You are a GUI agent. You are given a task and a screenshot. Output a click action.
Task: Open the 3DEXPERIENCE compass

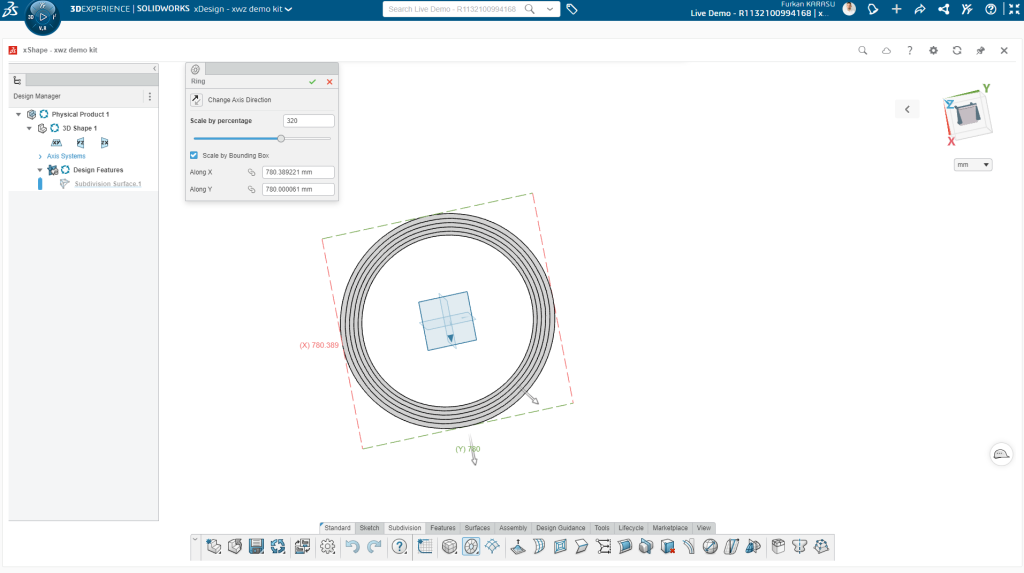coord(42,17)
